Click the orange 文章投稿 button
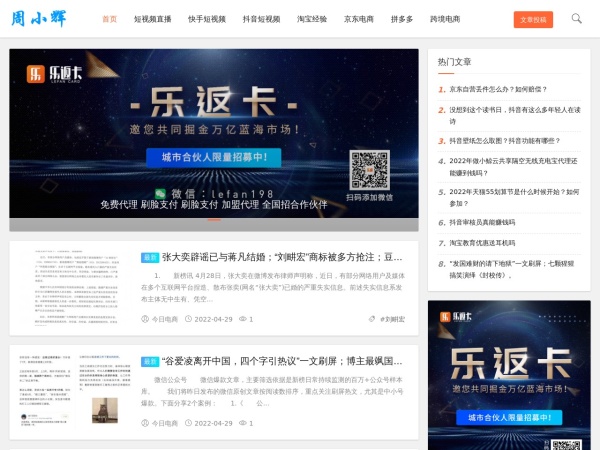 pos(533,20)
